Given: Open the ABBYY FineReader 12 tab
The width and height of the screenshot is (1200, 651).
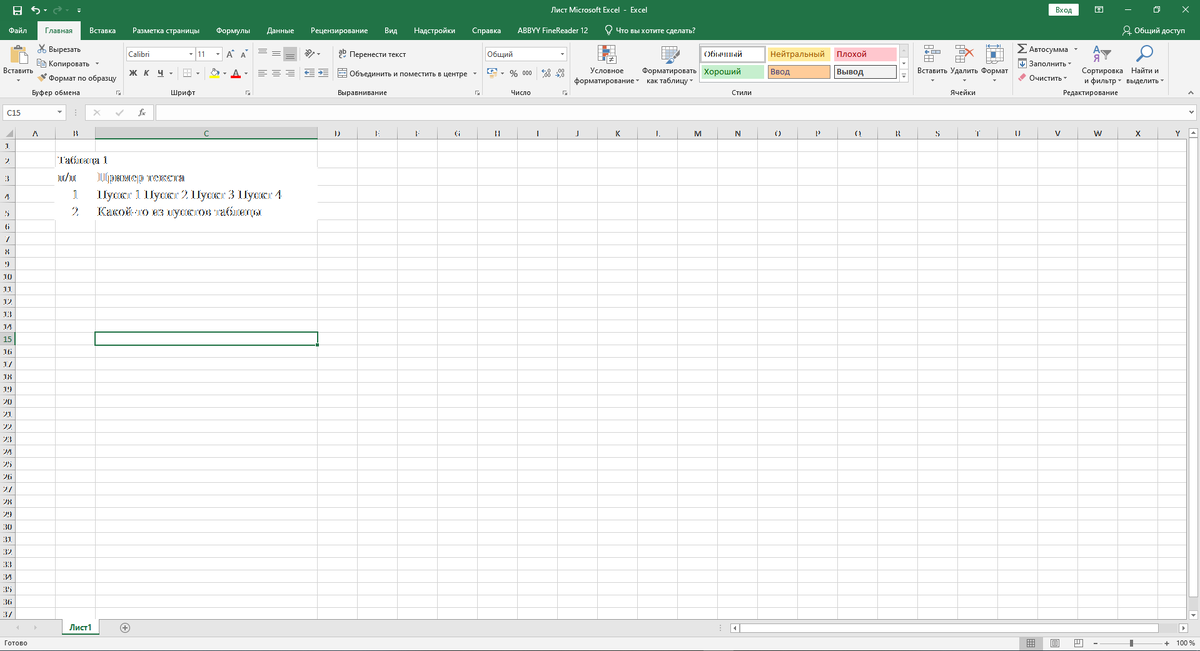Looking at the screenshot, I should 553,30.
